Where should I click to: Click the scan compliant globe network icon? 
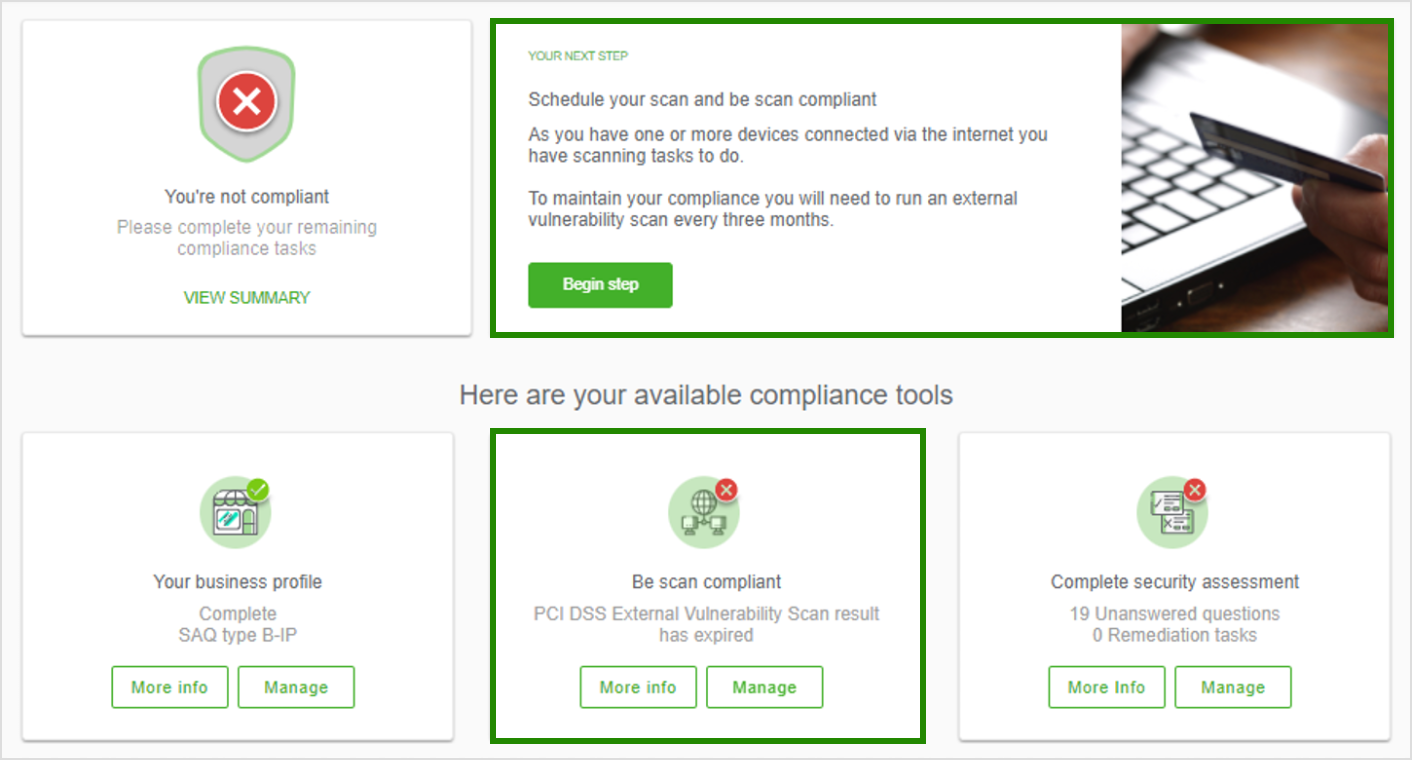tap(704, 511)
